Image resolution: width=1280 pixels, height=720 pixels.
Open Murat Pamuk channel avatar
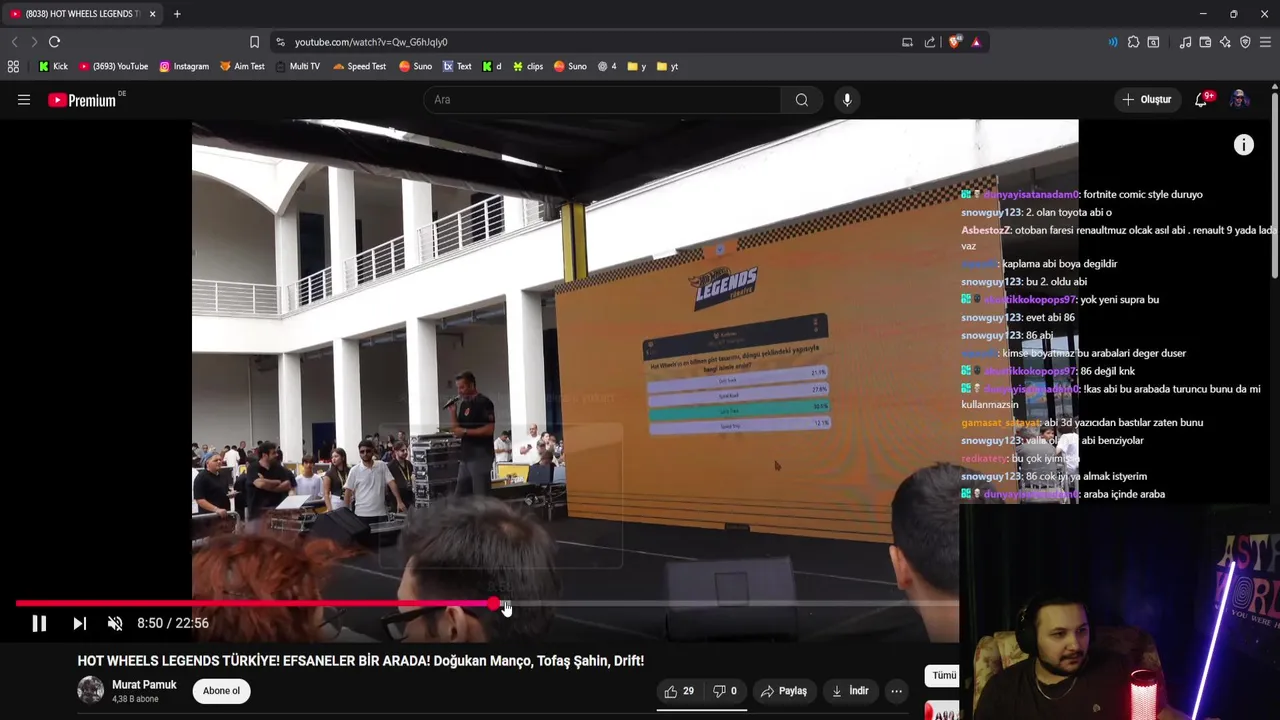tap(91, 690)
